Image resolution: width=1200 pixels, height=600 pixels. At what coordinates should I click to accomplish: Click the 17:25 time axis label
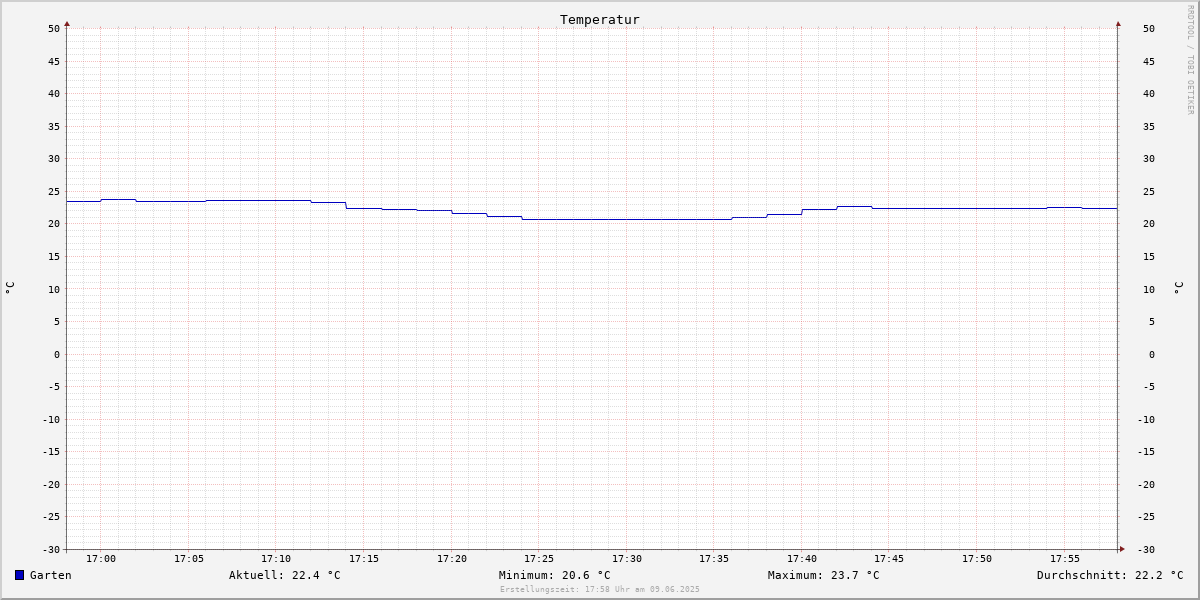point(539,559)
